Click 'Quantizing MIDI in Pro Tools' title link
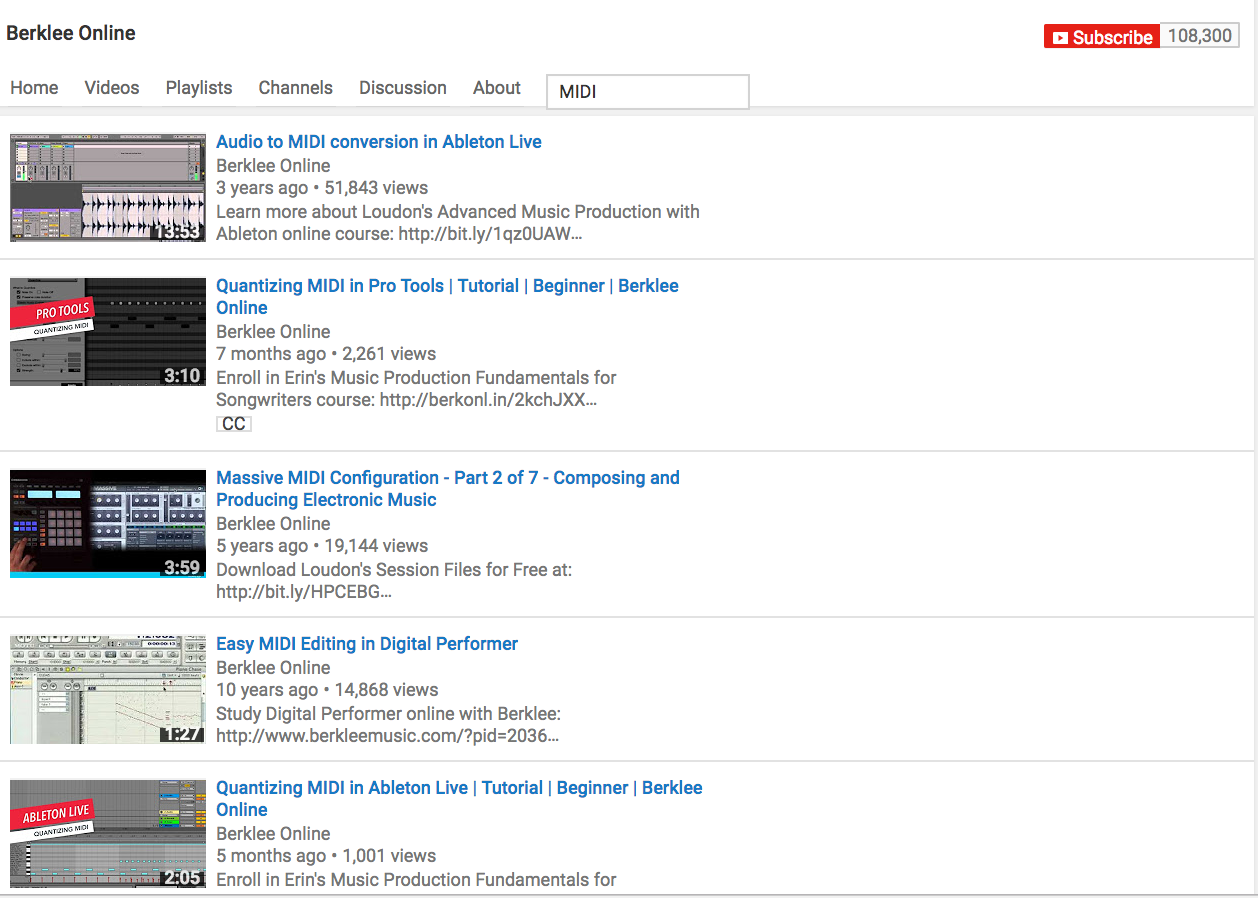The width and height of the screenshot is (1258, 898). click(x=447, y=286)
